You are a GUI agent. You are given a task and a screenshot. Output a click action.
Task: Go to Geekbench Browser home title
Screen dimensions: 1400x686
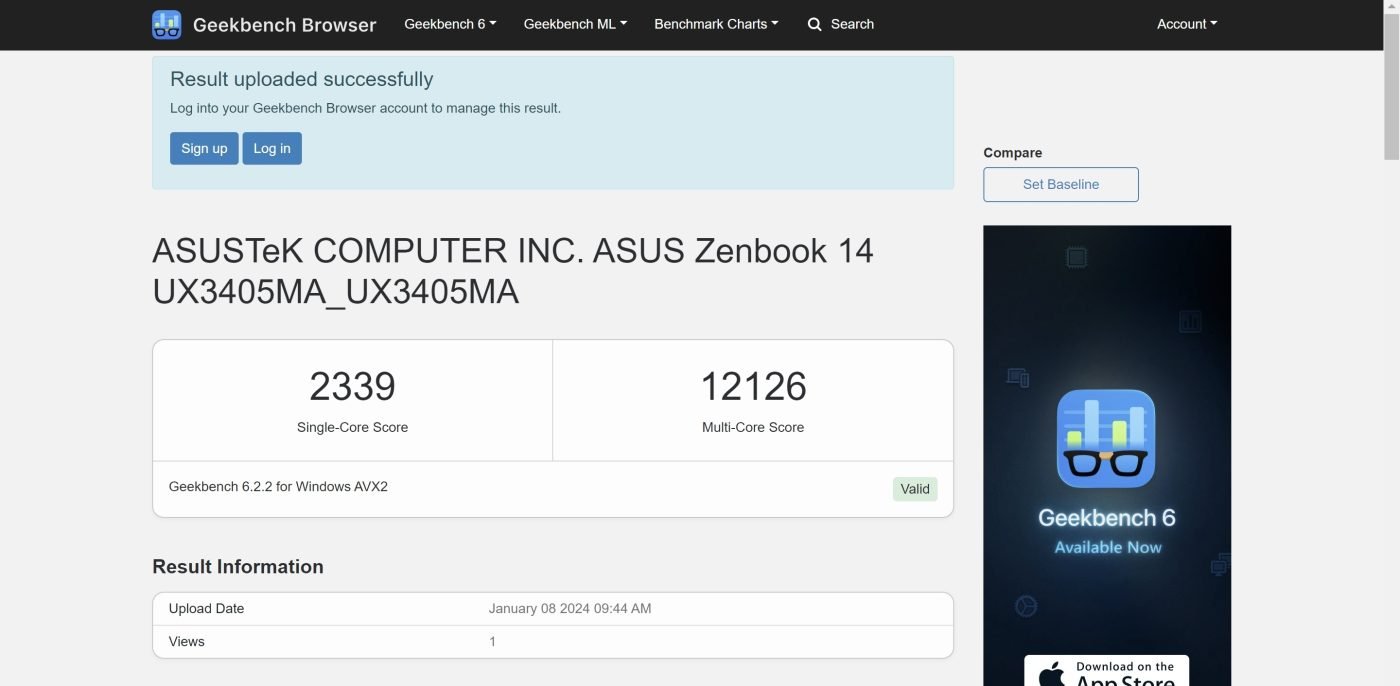tap(284, 25)
